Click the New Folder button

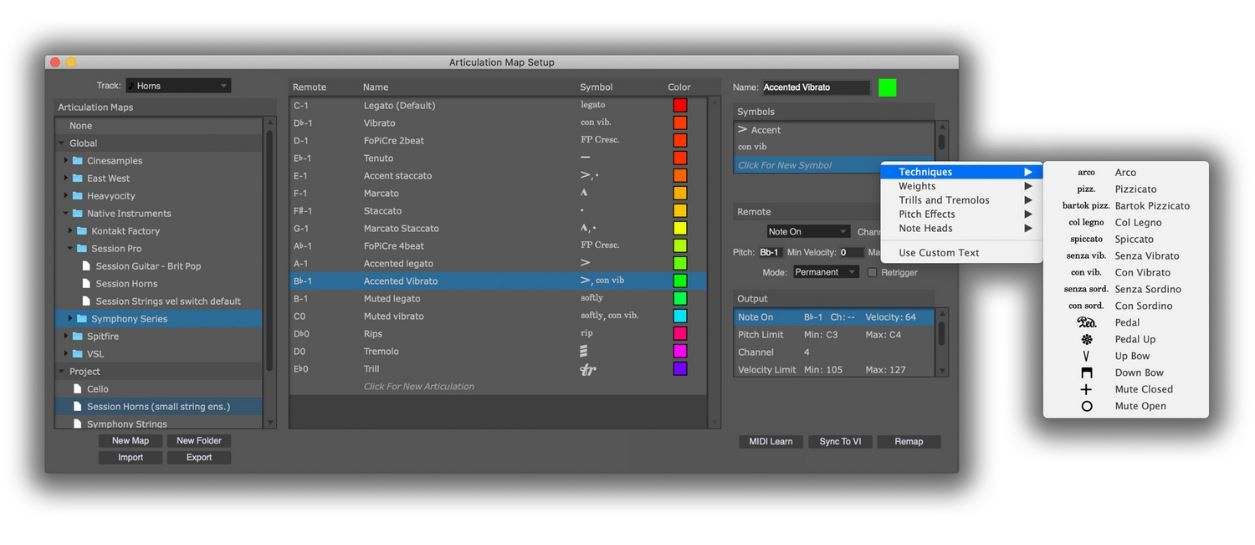coord(198,441)
